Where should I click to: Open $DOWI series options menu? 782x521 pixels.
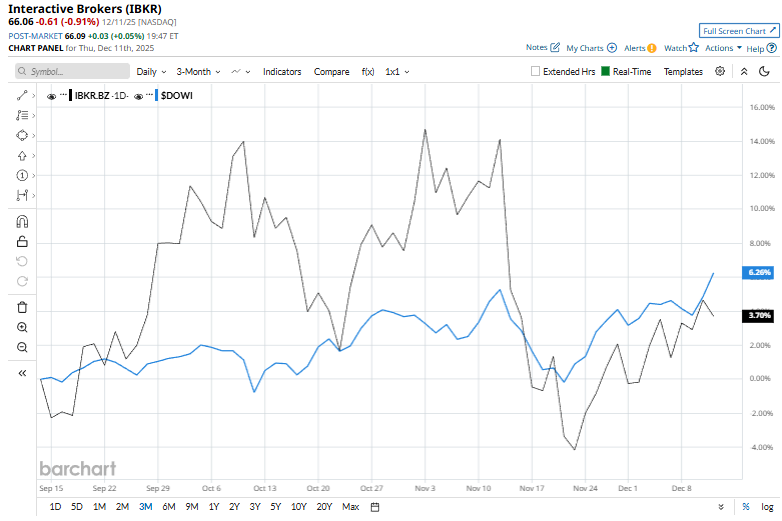point(150,95)
